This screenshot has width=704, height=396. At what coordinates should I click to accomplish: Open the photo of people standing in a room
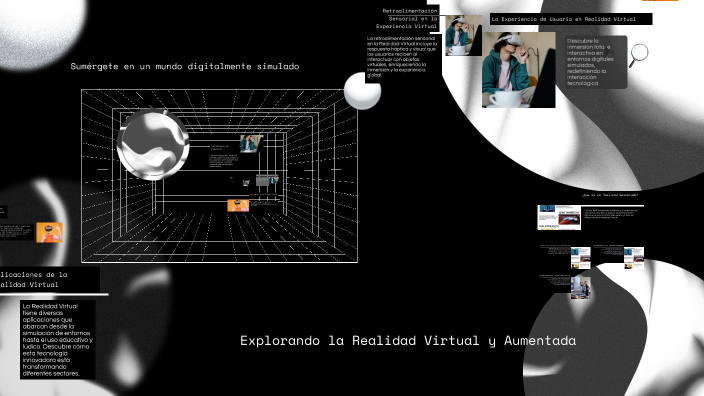[581, 288]
